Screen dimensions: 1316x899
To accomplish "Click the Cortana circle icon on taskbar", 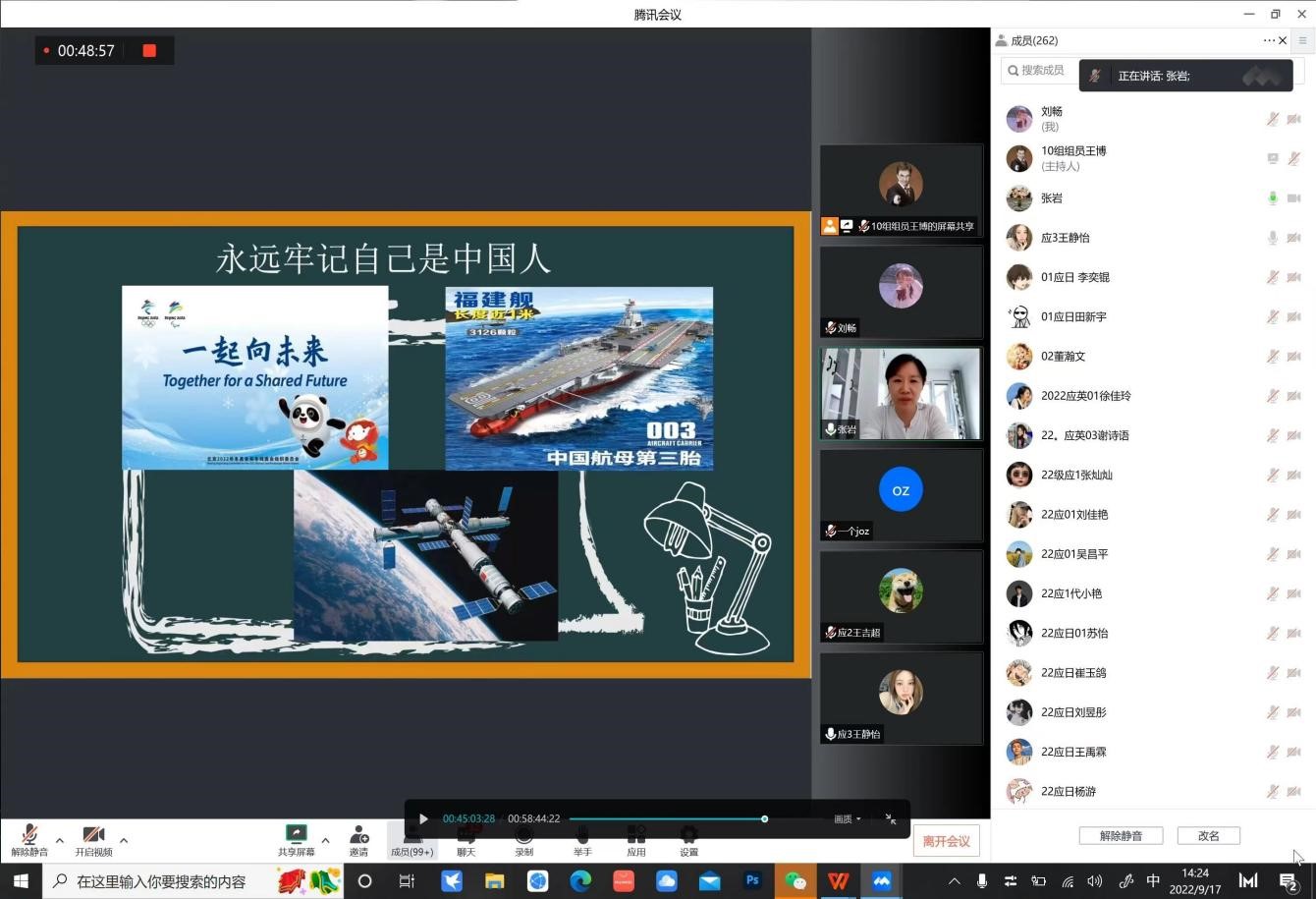I will click(364, 881).
